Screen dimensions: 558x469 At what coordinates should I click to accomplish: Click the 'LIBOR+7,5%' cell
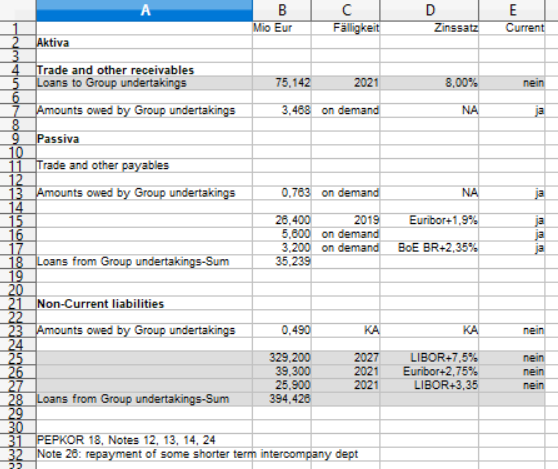430,358
